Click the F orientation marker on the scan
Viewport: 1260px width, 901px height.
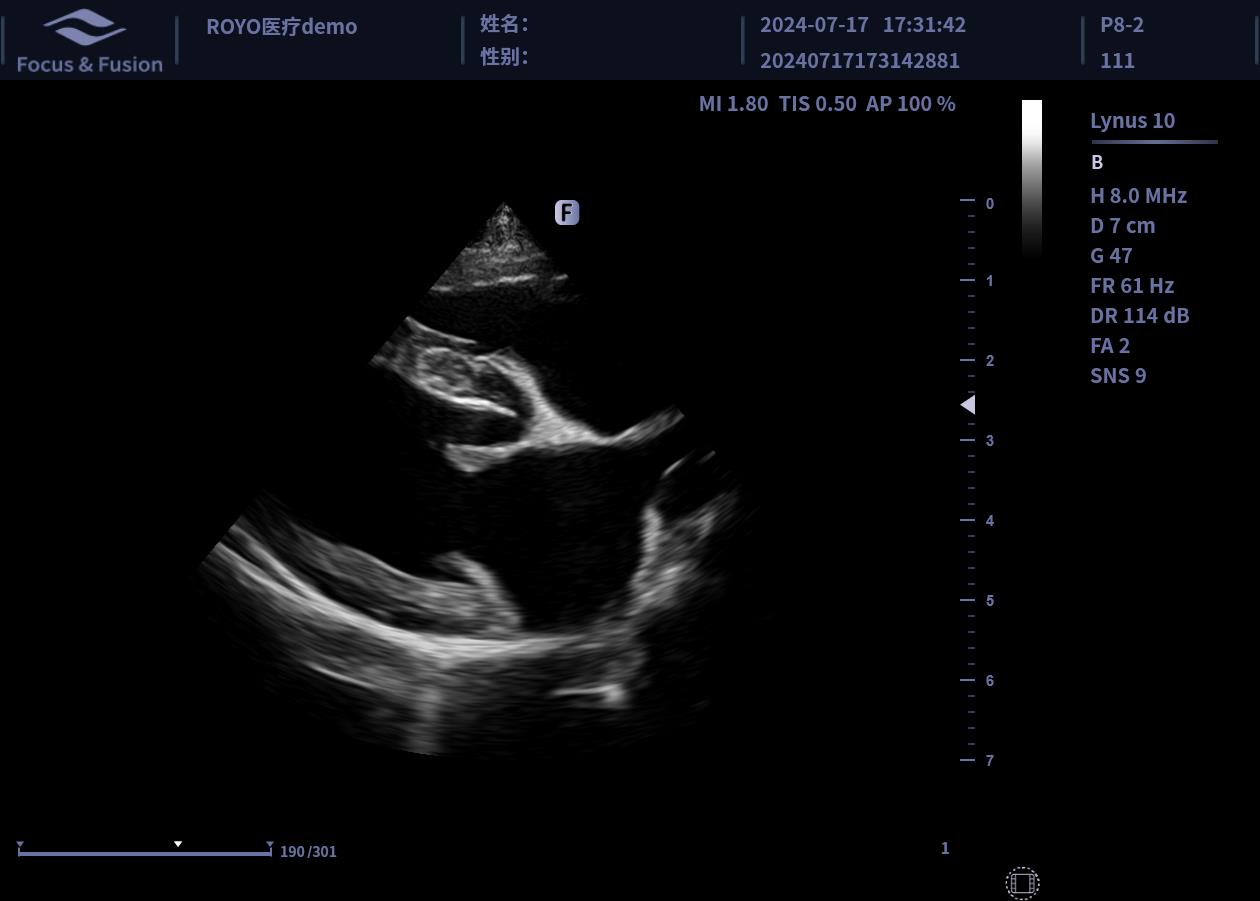[567, 212]
